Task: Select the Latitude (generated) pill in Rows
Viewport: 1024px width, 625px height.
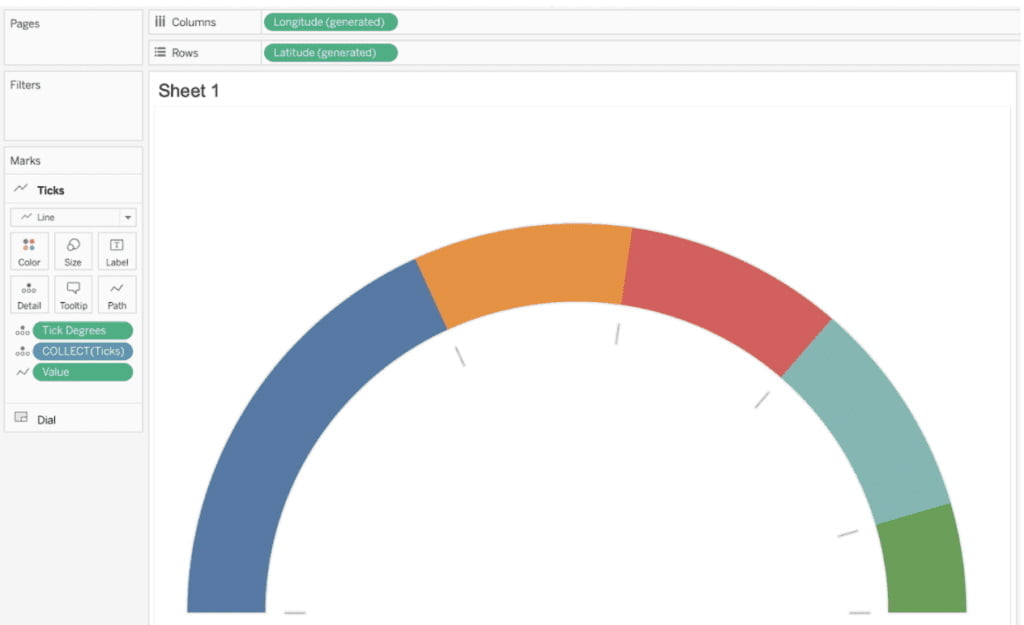Action: [x=330, y=53]
